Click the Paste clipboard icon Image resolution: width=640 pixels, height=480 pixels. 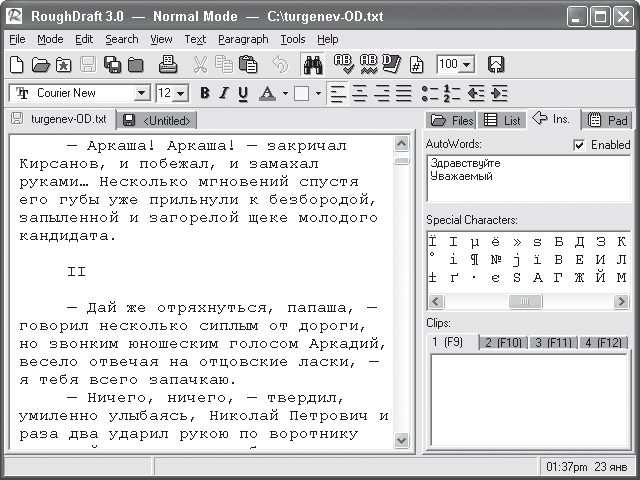coord(248,64)
